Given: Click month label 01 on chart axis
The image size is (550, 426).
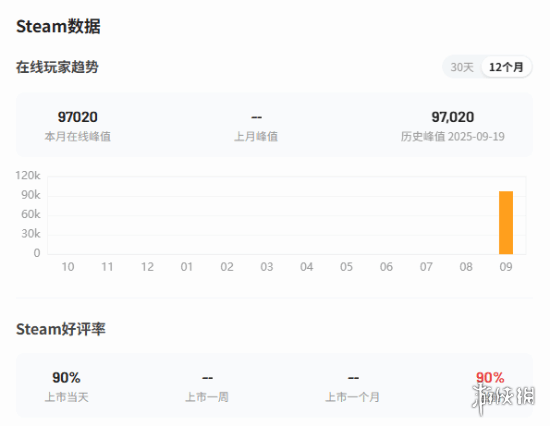Looking at the screenshot, I should (x=187, y=267).
